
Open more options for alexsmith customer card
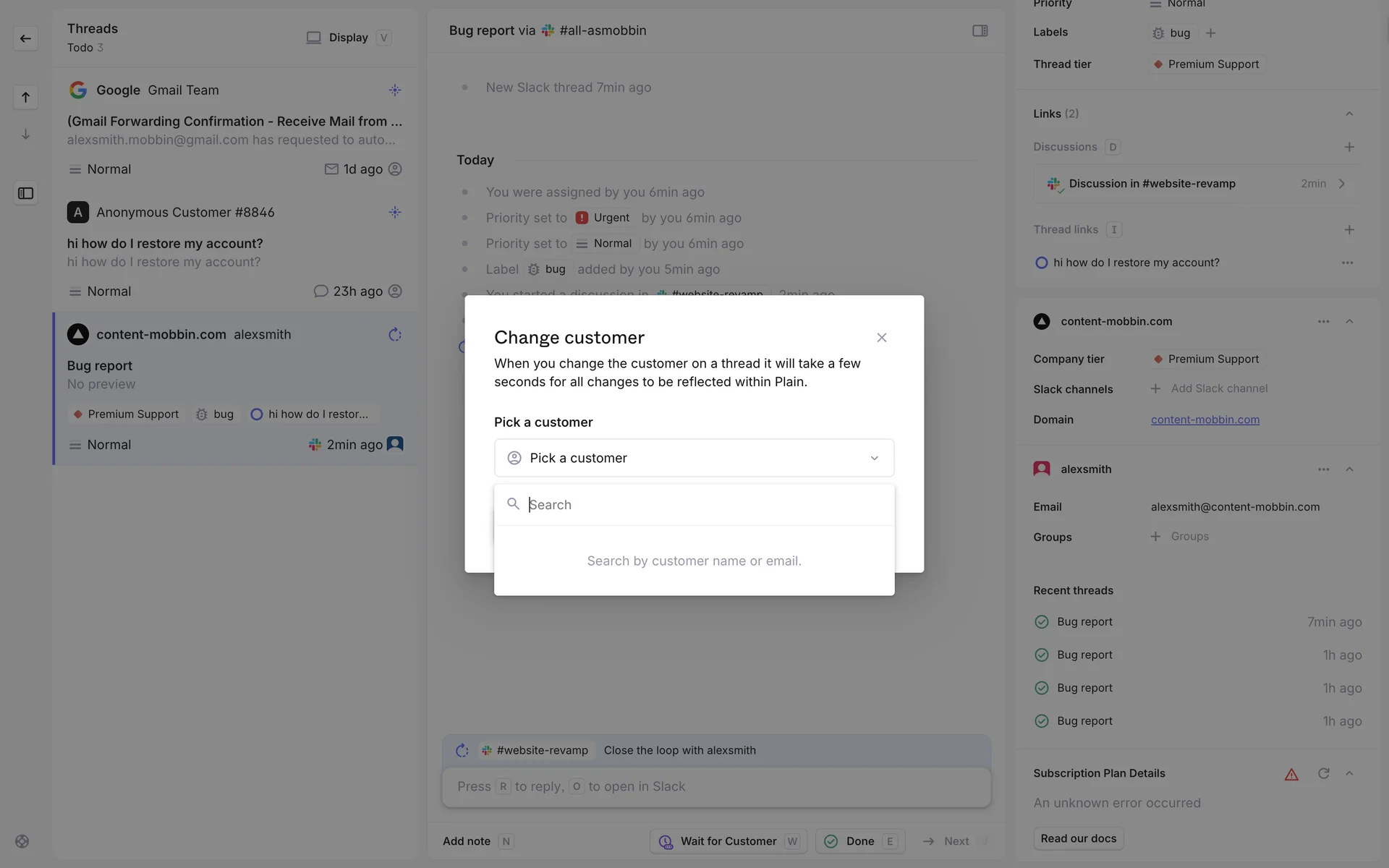click(1323, 469)
